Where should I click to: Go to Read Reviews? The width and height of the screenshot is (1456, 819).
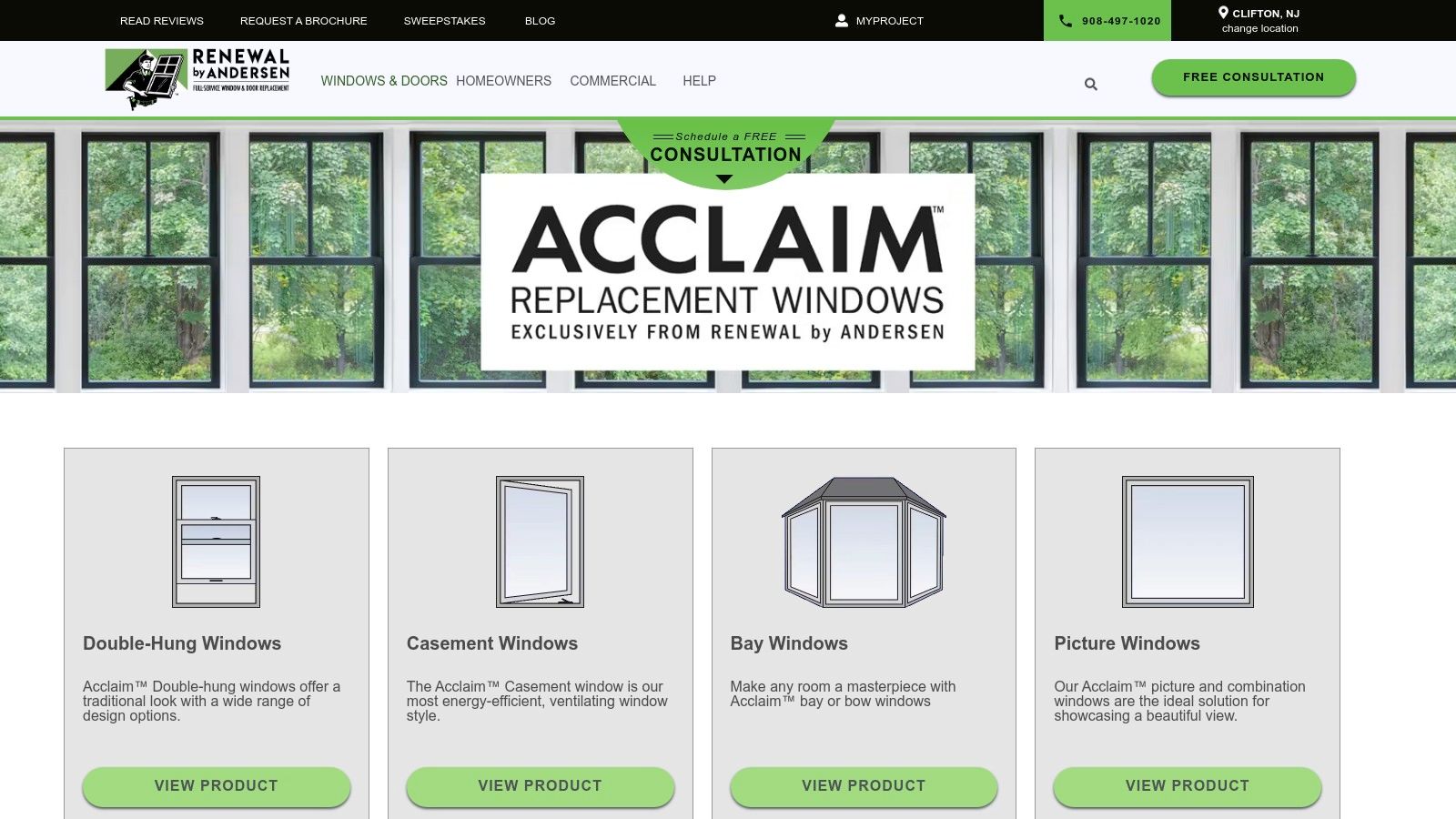(x=162, y=20)
